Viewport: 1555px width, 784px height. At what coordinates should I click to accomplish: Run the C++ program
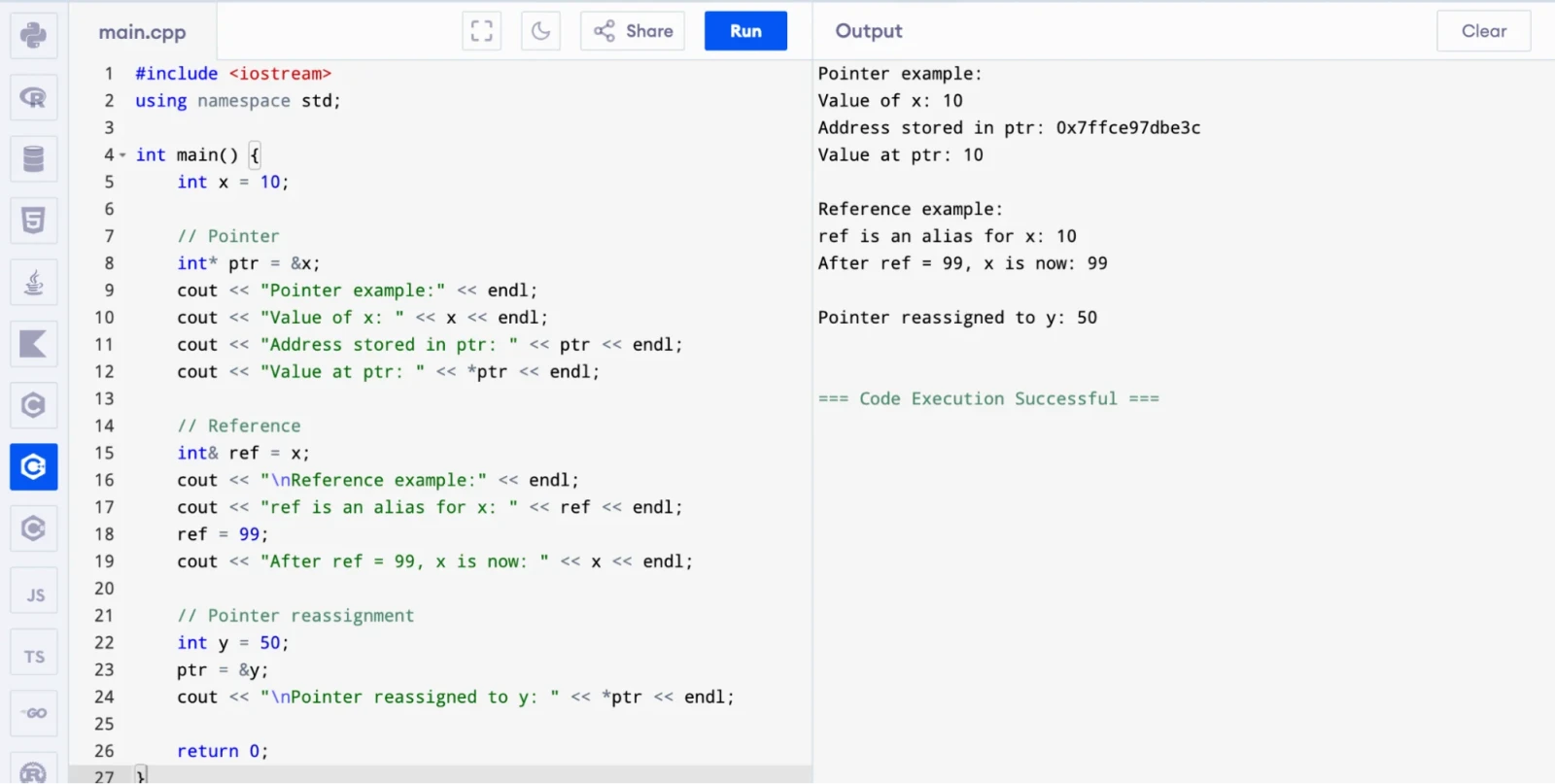pos(745,31)
